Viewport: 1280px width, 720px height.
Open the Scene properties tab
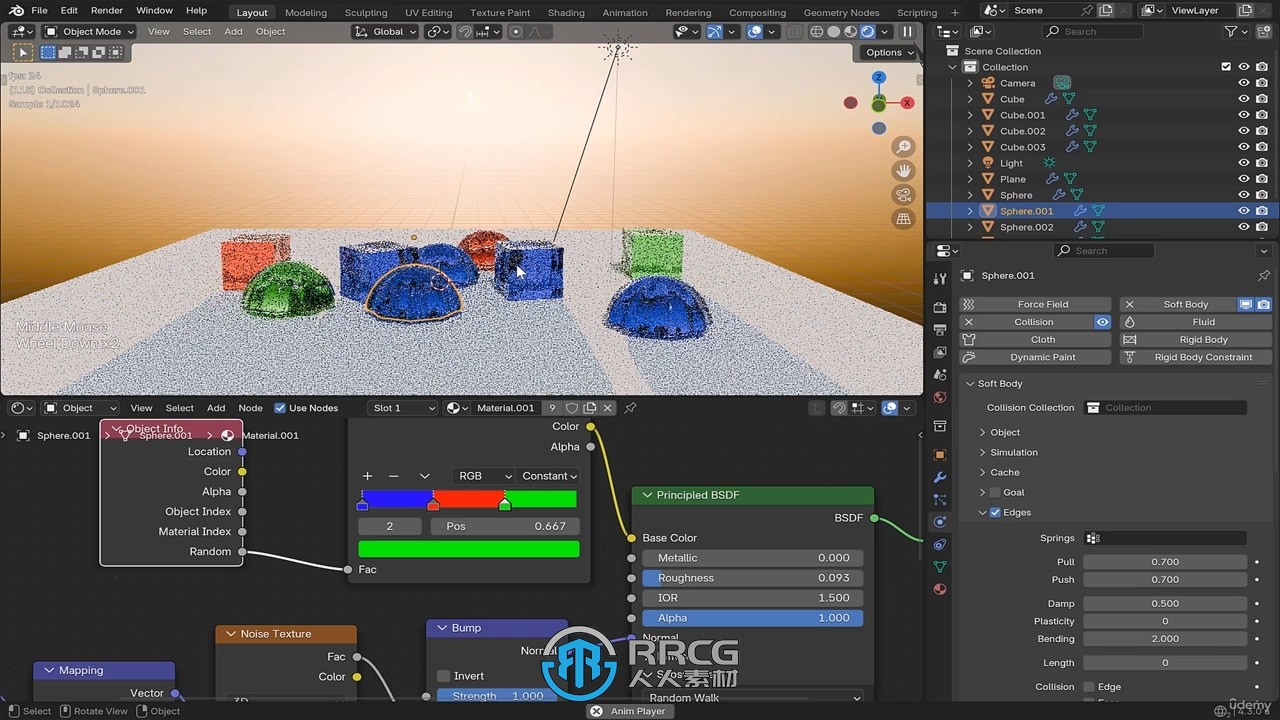[939, 374]
